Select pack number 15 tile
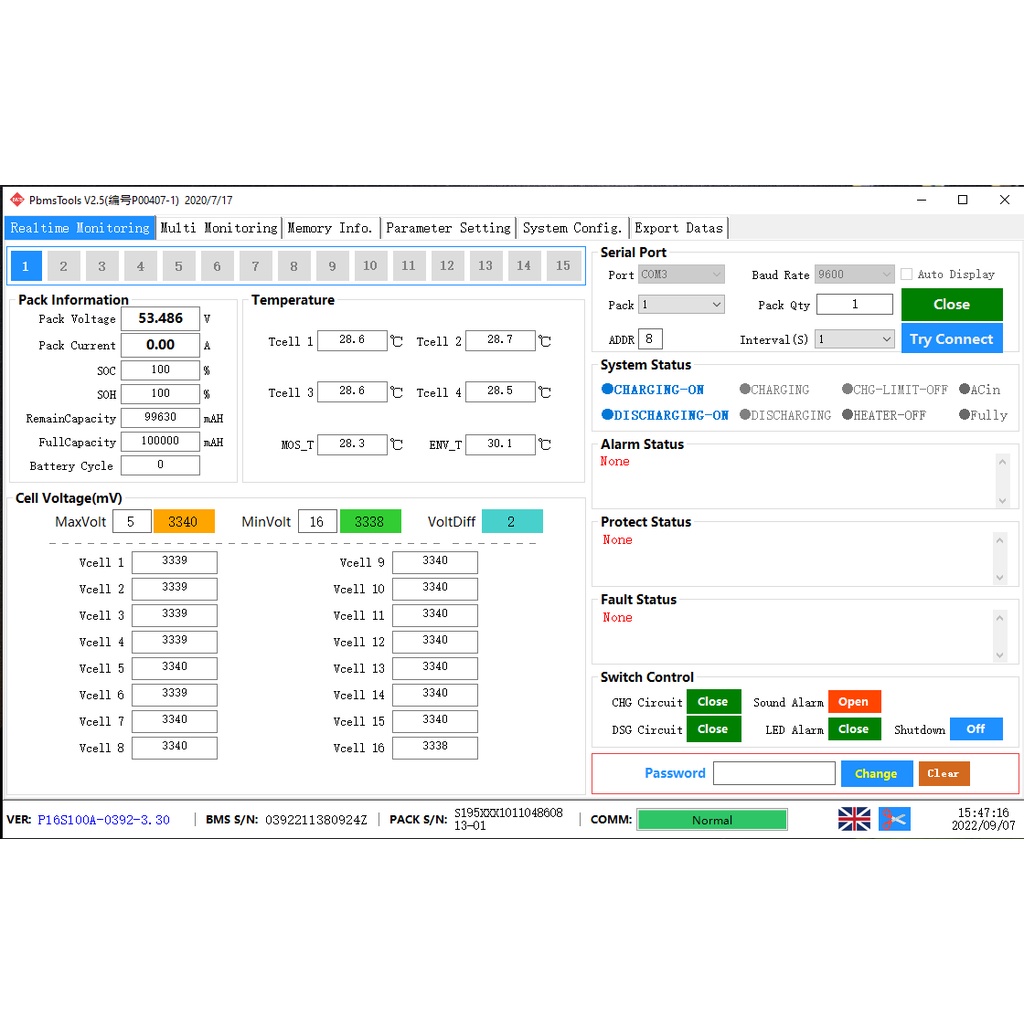Screen dimensions: 1024x1024 coord(563,266)
